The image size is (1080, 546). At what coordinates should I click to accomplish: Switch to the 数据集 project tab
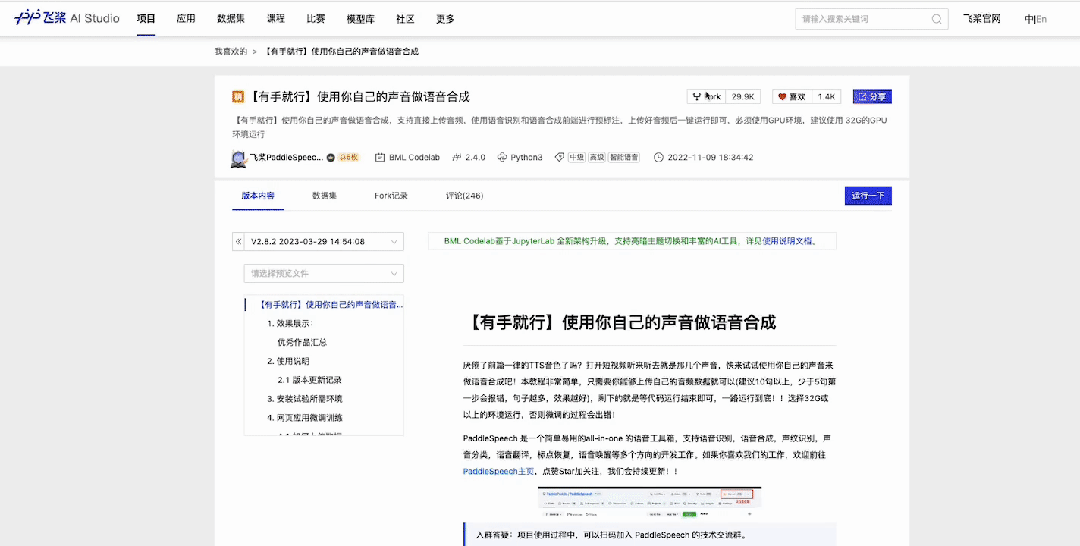tap(324, 196)
